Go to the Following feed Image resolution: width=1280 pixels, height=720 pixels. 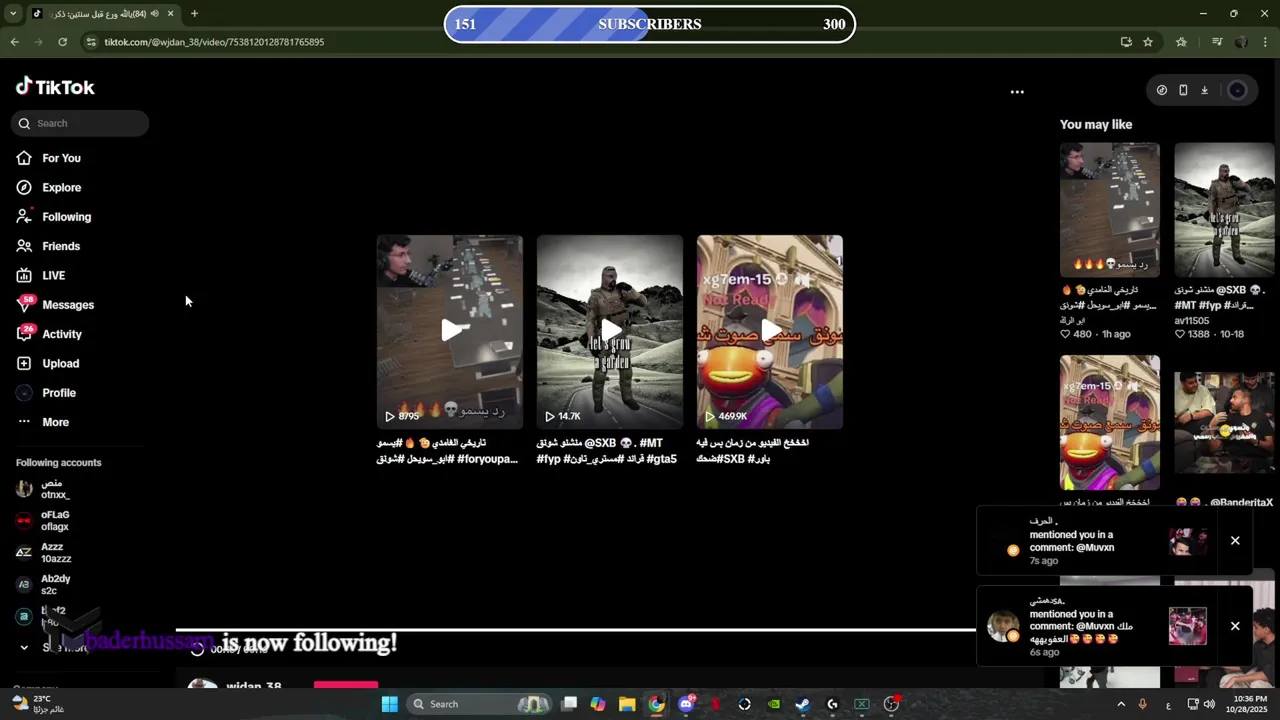54,217
